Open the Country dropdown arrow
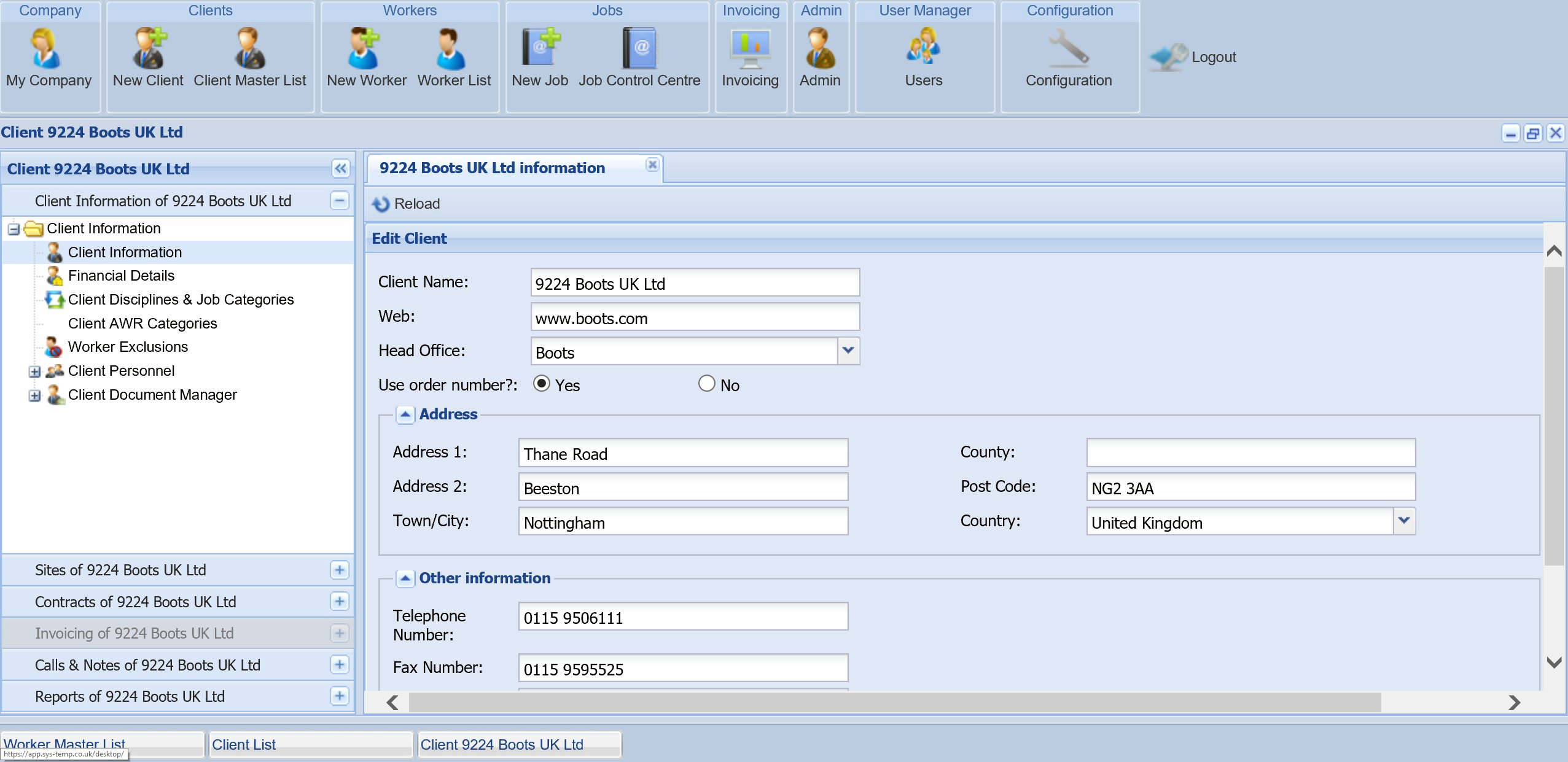 click(x=1404, y=521)
